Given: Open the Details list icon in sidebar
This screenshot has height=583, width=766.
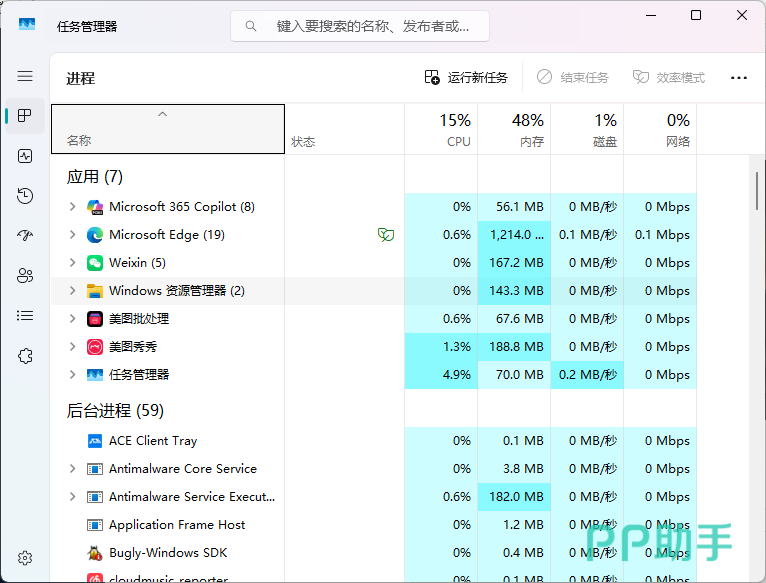Looking at the screenshot, I should click(x=25, y=316).
